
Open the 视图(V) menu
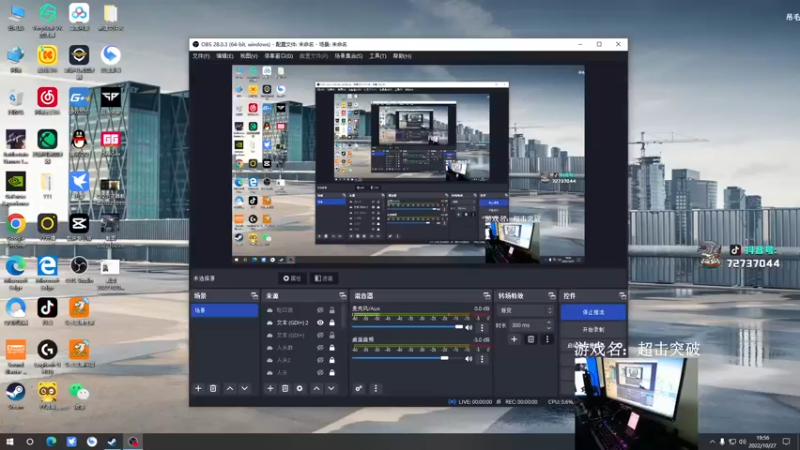[x=248, y=56]
